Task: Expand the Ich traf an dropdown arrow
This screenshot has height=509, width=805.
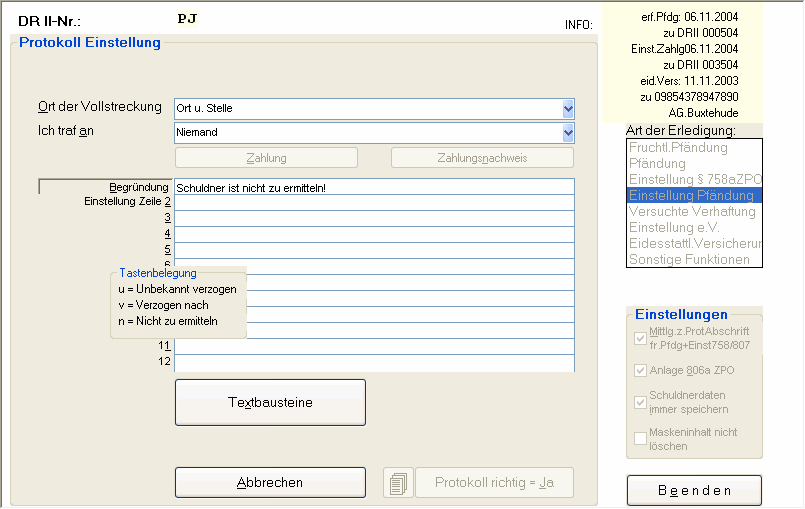Action: [568, 132]
